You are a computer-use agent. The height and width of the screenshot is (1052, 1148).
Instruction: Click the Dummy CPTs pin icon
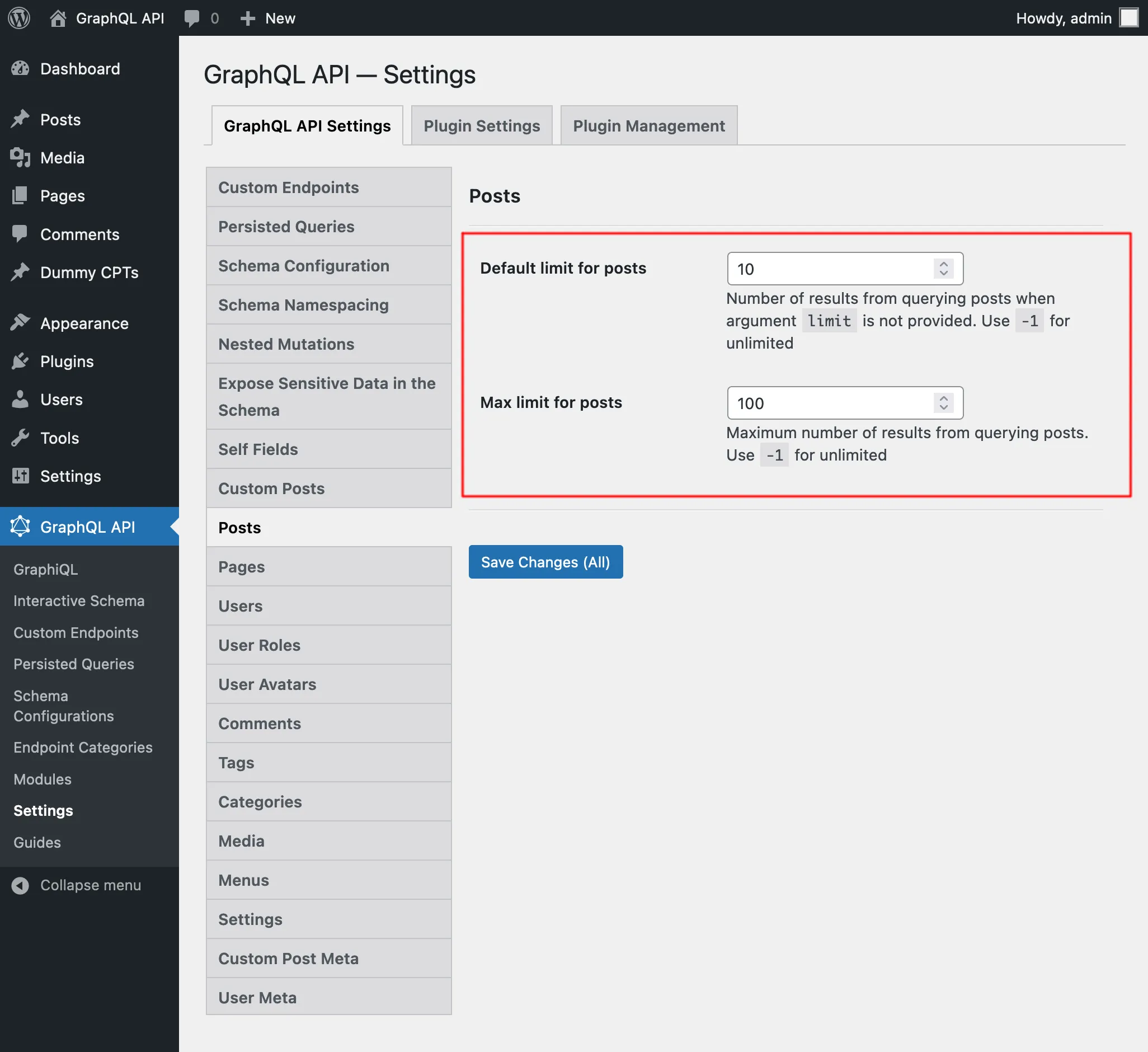[x=20, y=273]
